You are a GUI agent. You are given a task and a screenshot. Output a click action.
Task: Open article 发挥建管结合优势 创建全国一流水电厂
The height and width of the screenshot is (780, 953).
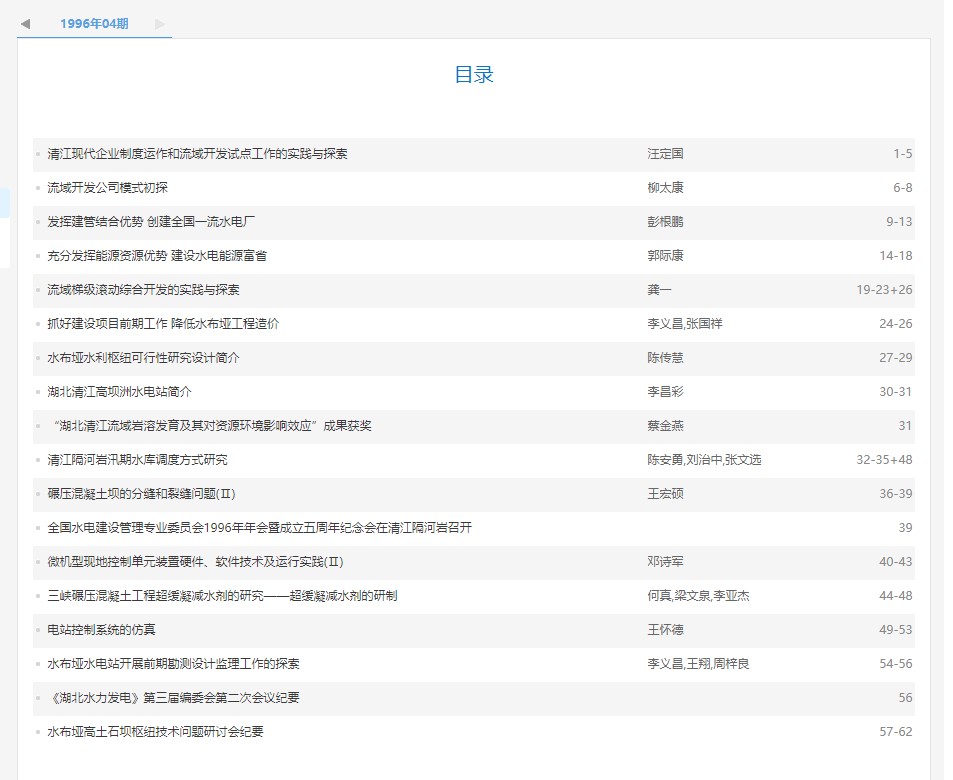point(151,222)
